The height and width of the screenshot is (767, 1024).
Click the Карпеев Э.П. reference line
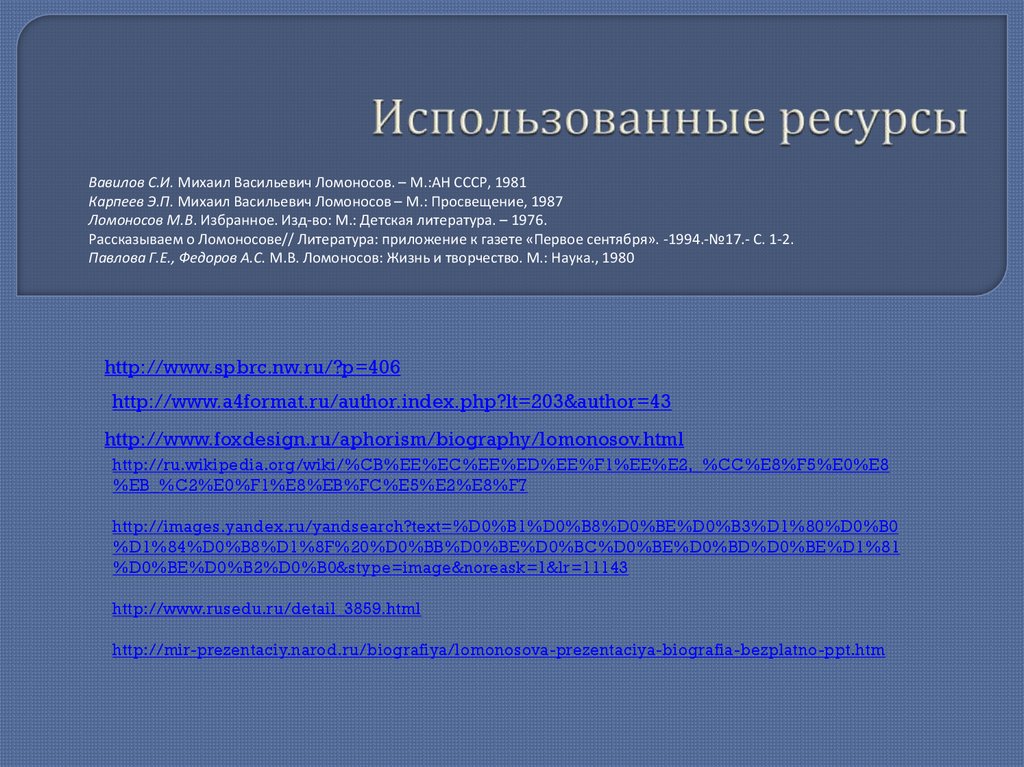point(325,201)
